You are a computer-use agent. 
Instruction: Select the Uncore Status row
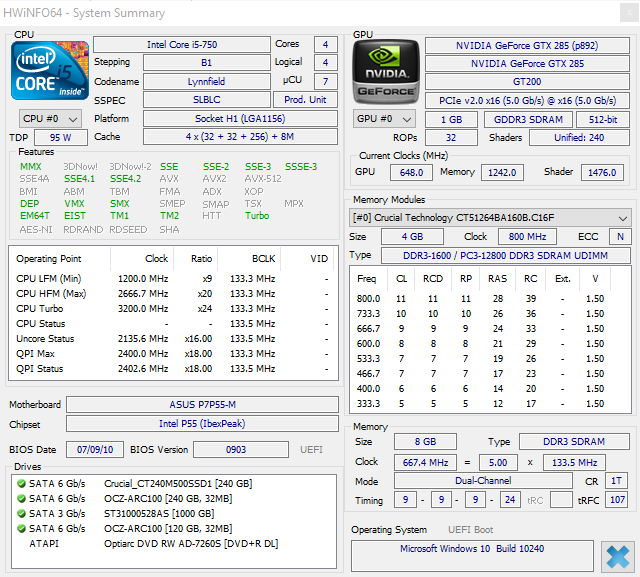pos(173,339)
